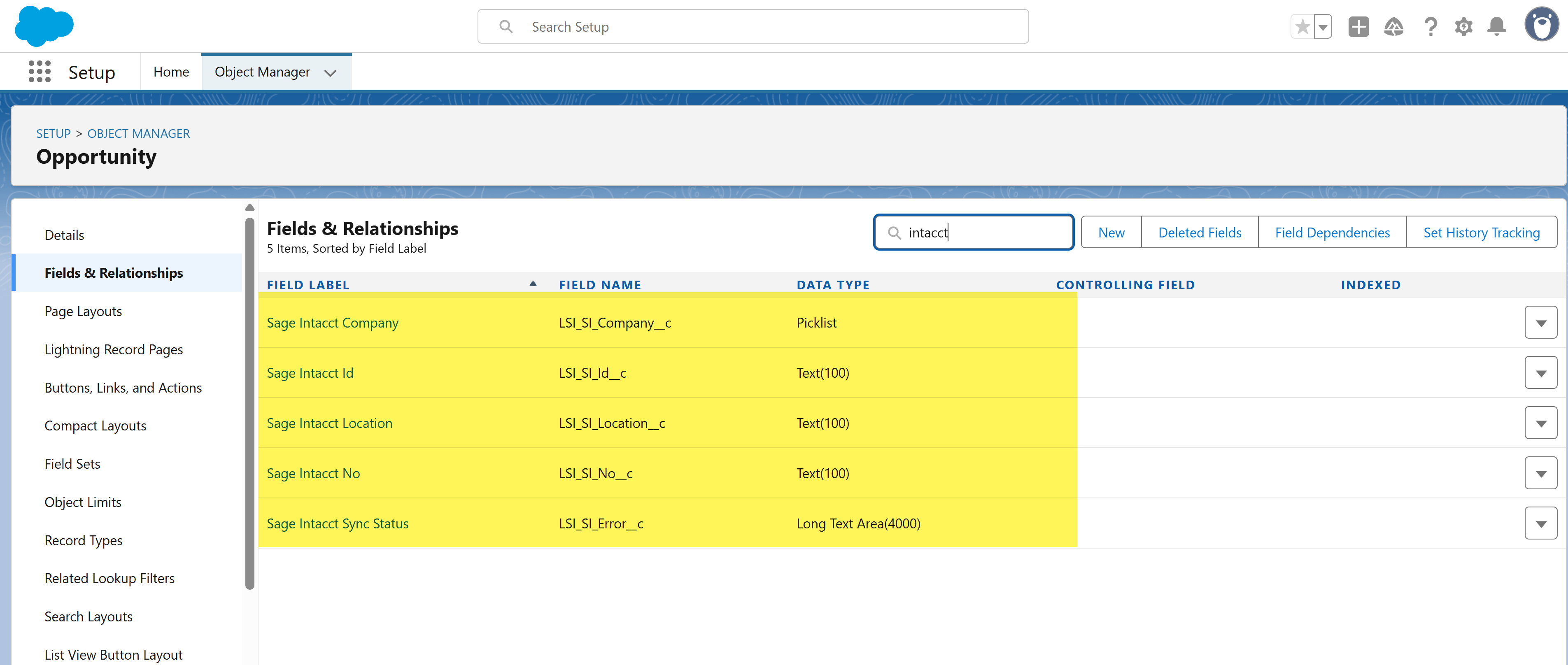Image resolution: width=1568 pixels, height=665 pixels.
Task: Open the Sage Intacct Company field
Action: click(x=332, y=323)
